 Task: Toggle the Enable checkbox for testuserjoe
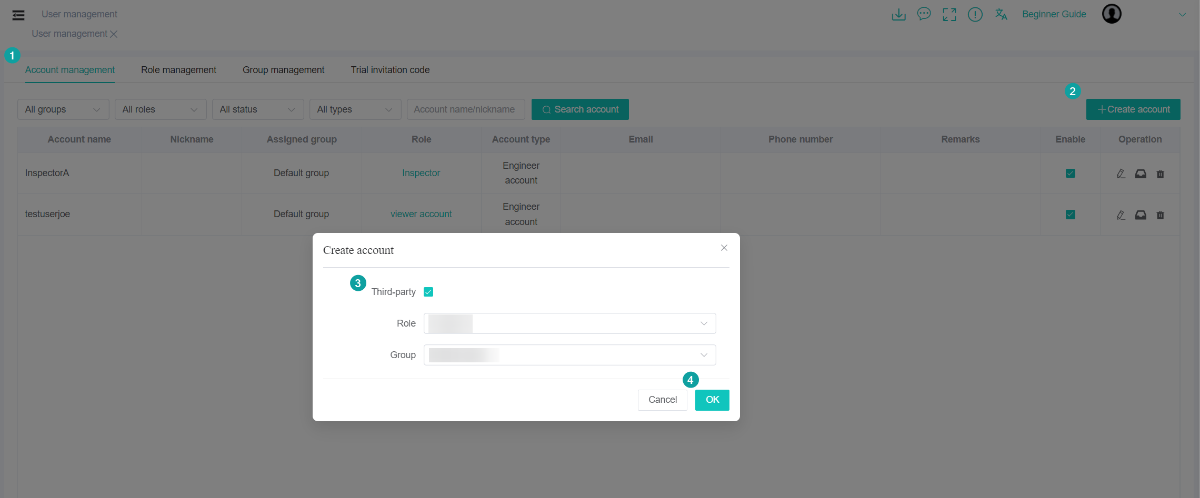(1070, 214)
